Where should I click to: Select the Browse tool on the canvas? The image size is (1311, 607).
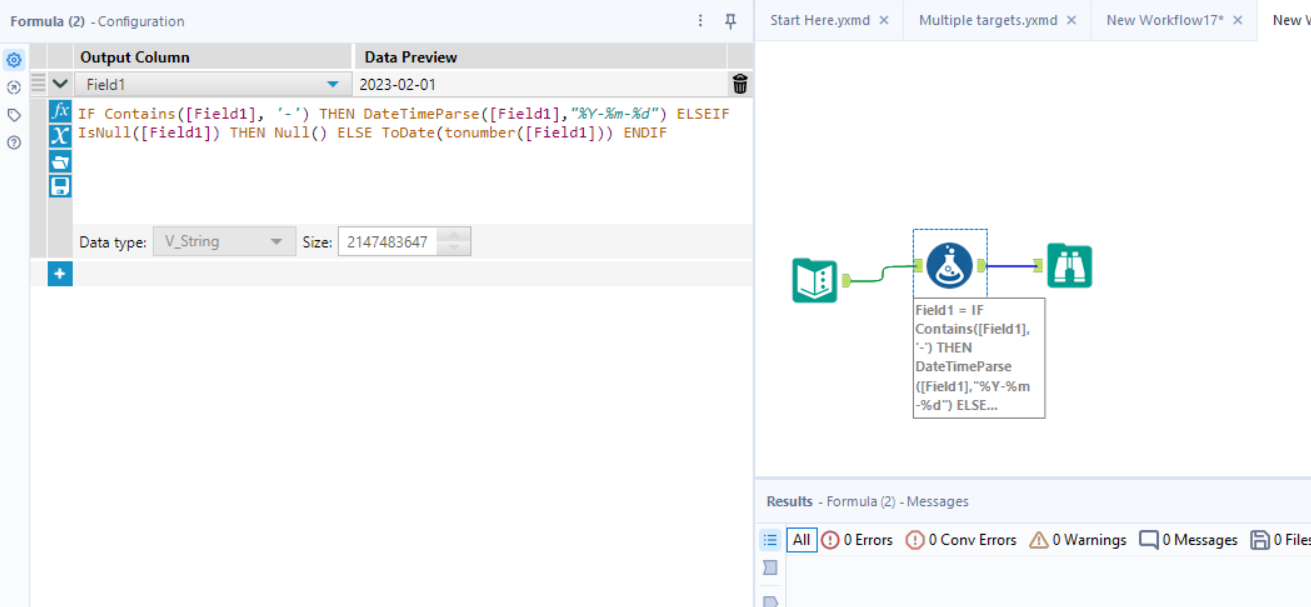coord(1069,265)
